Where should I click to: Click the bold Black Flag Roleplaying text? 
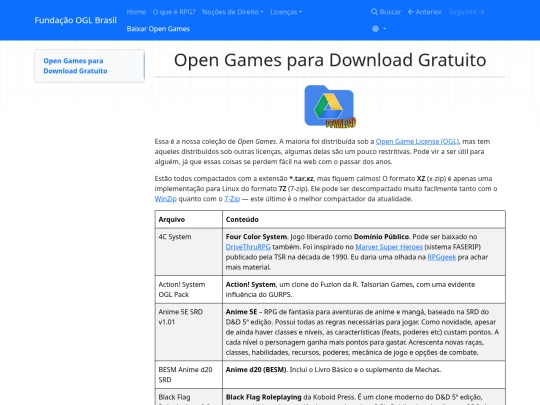point(263,397)
